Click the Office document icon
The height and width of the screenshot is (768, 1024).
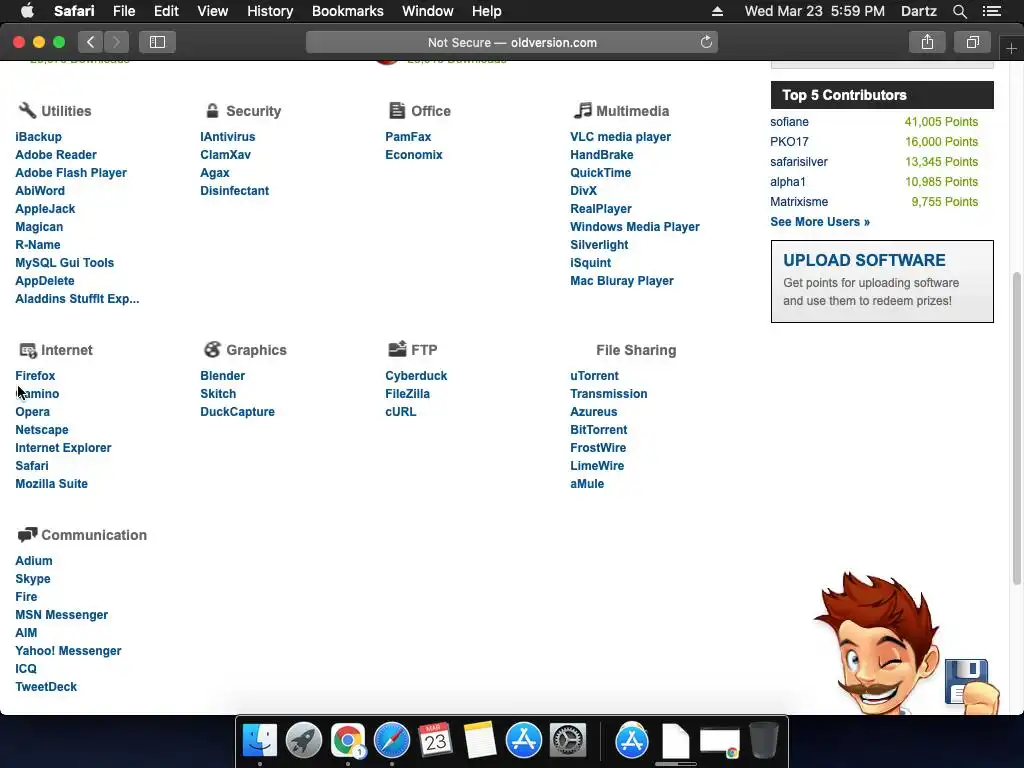pos(396,110)
